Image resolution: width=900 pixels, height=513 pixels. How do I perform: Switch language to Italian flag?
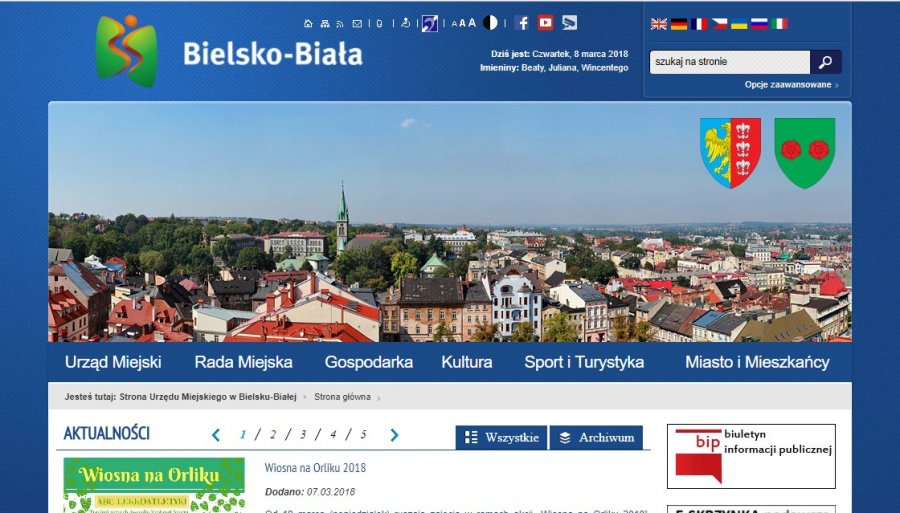coord(779,24)
